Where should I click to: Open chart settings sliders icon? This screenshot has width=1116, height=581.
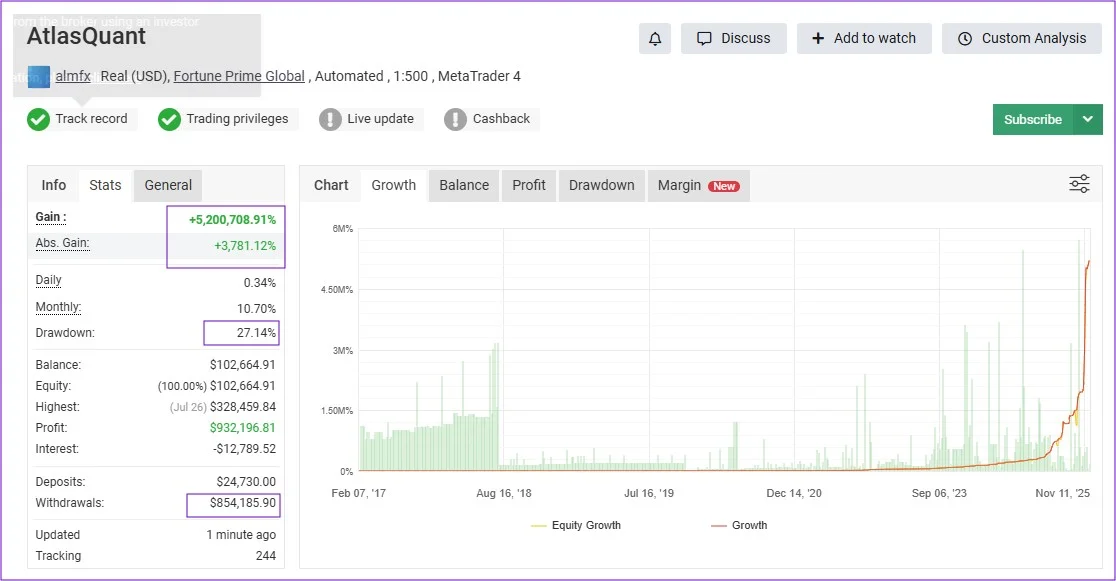click(x=1079, y=184)
